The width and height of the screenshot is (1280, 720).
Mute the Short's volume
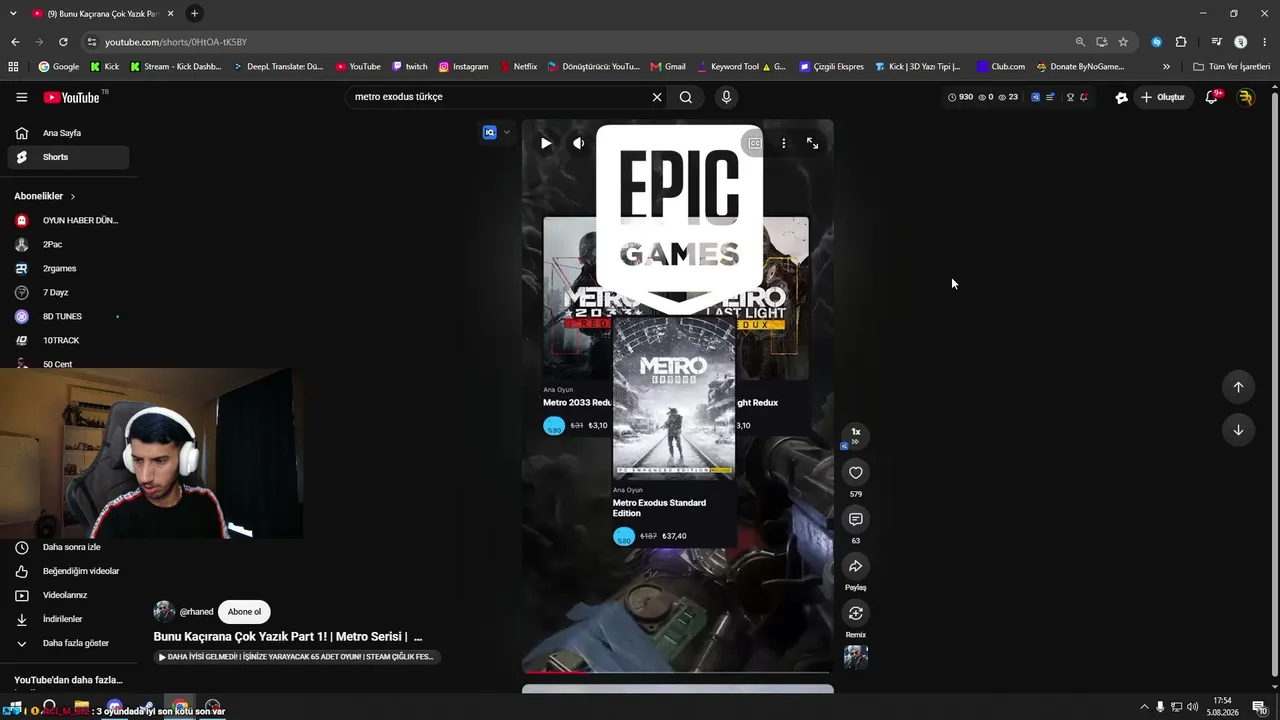(x=578, y=143)
